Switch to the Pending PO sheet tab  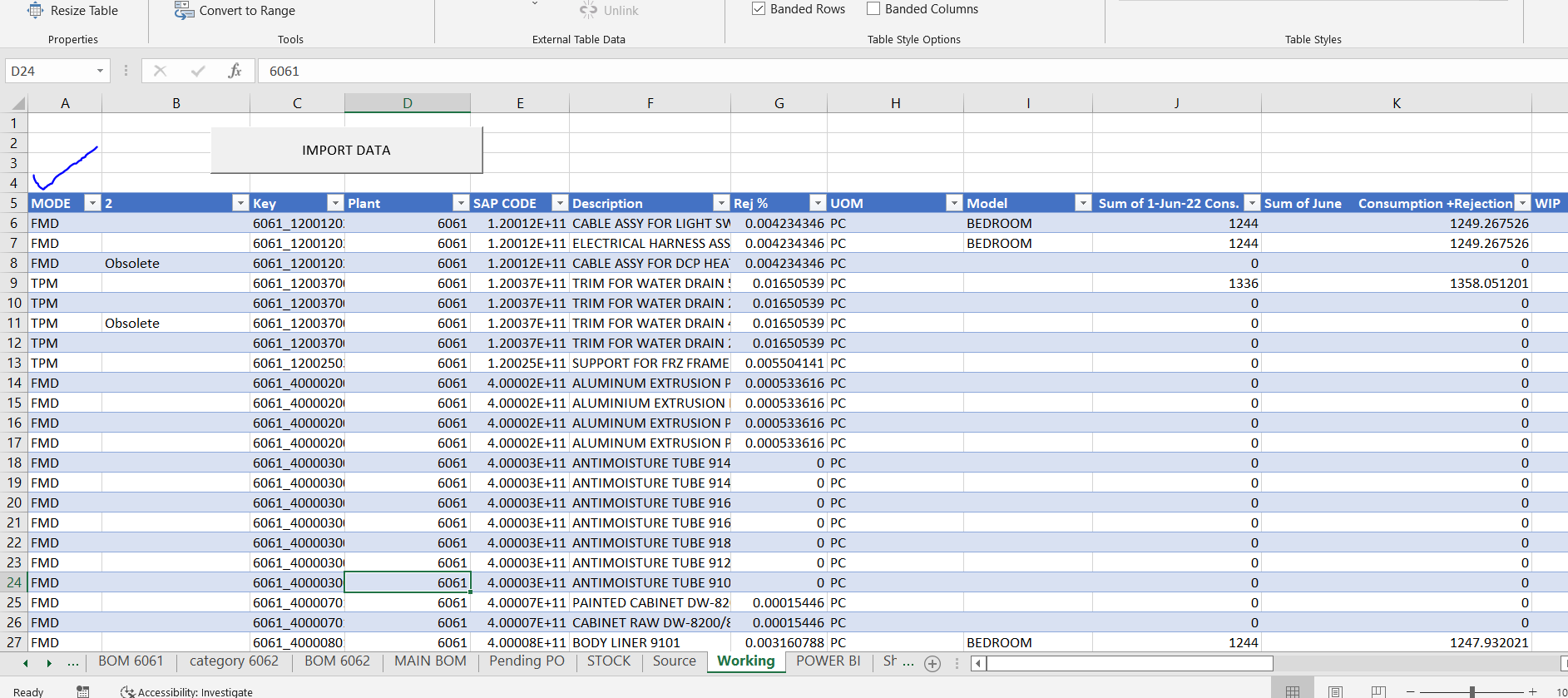[x=527, y=661]
